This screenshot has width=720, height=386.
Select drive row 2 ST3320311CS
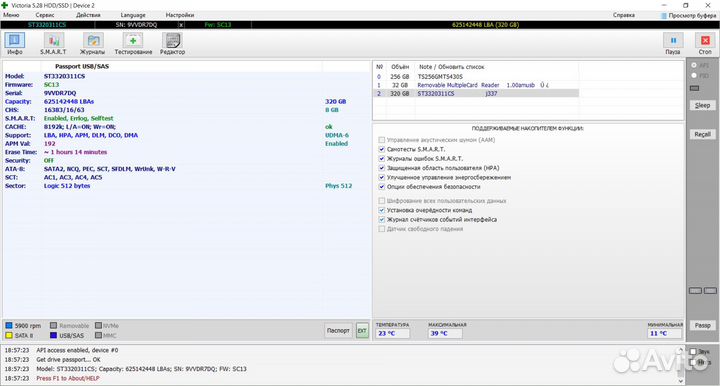[476, 93]
